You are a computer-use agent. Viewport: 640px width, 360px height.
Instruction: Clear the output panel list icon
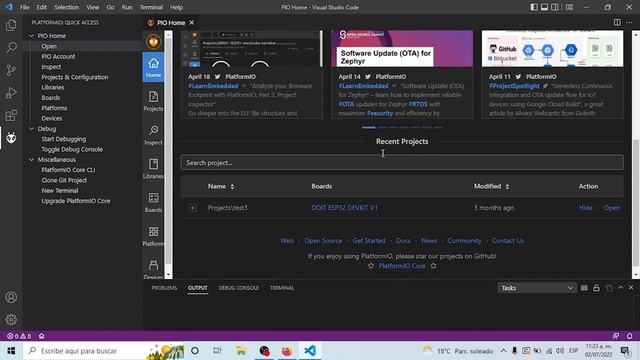[x=584, y=288]
